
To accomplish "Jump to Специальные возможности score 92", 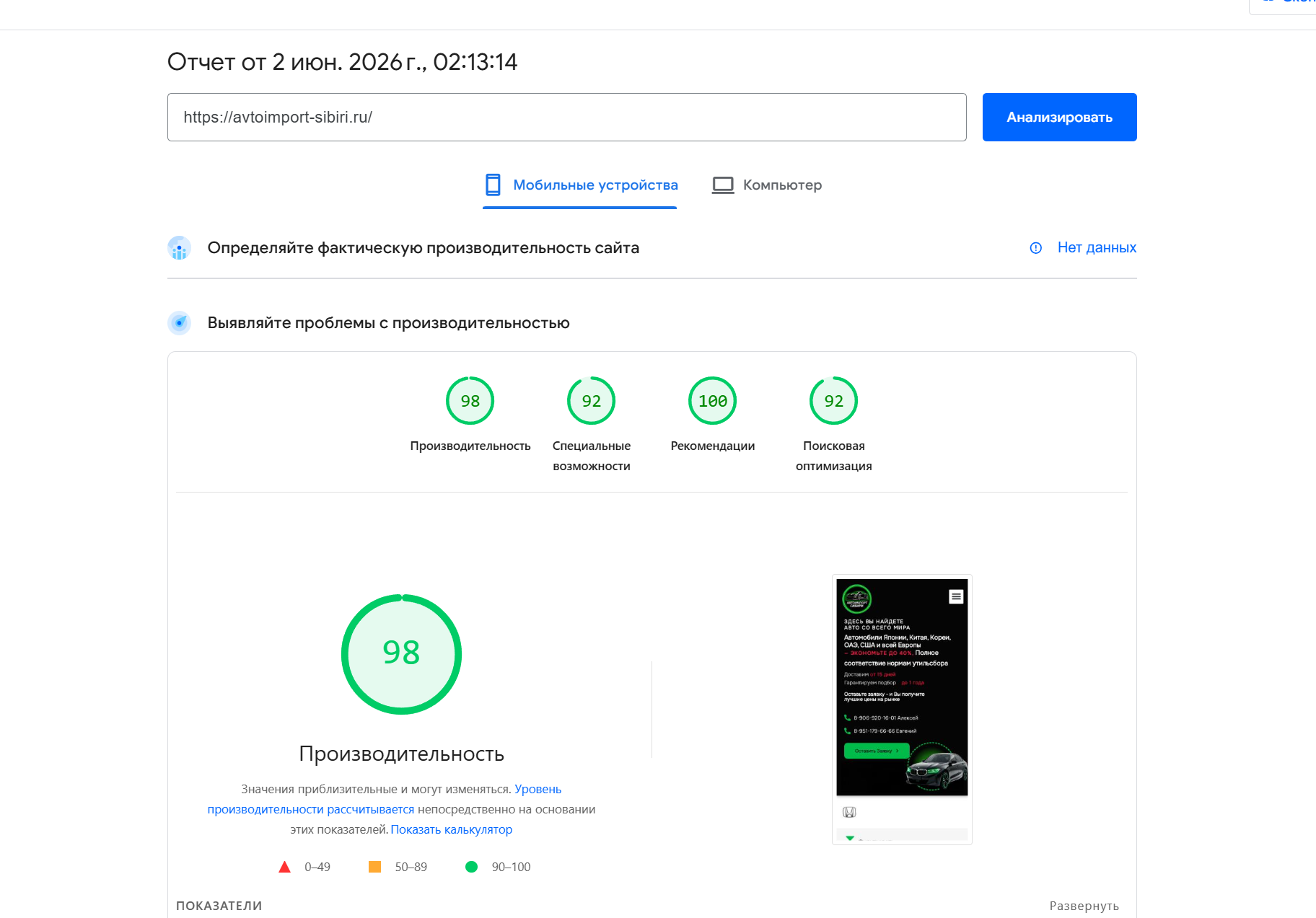I will click(592, 401).
